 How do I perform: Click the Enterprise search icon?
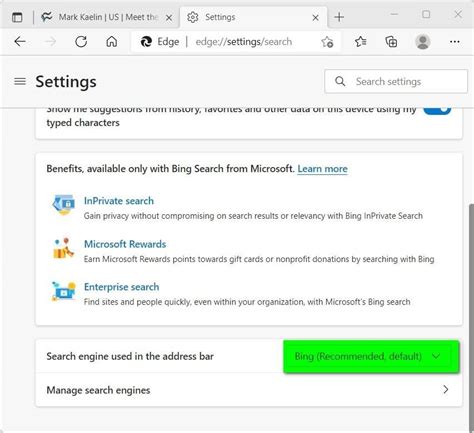click(63, 291)
